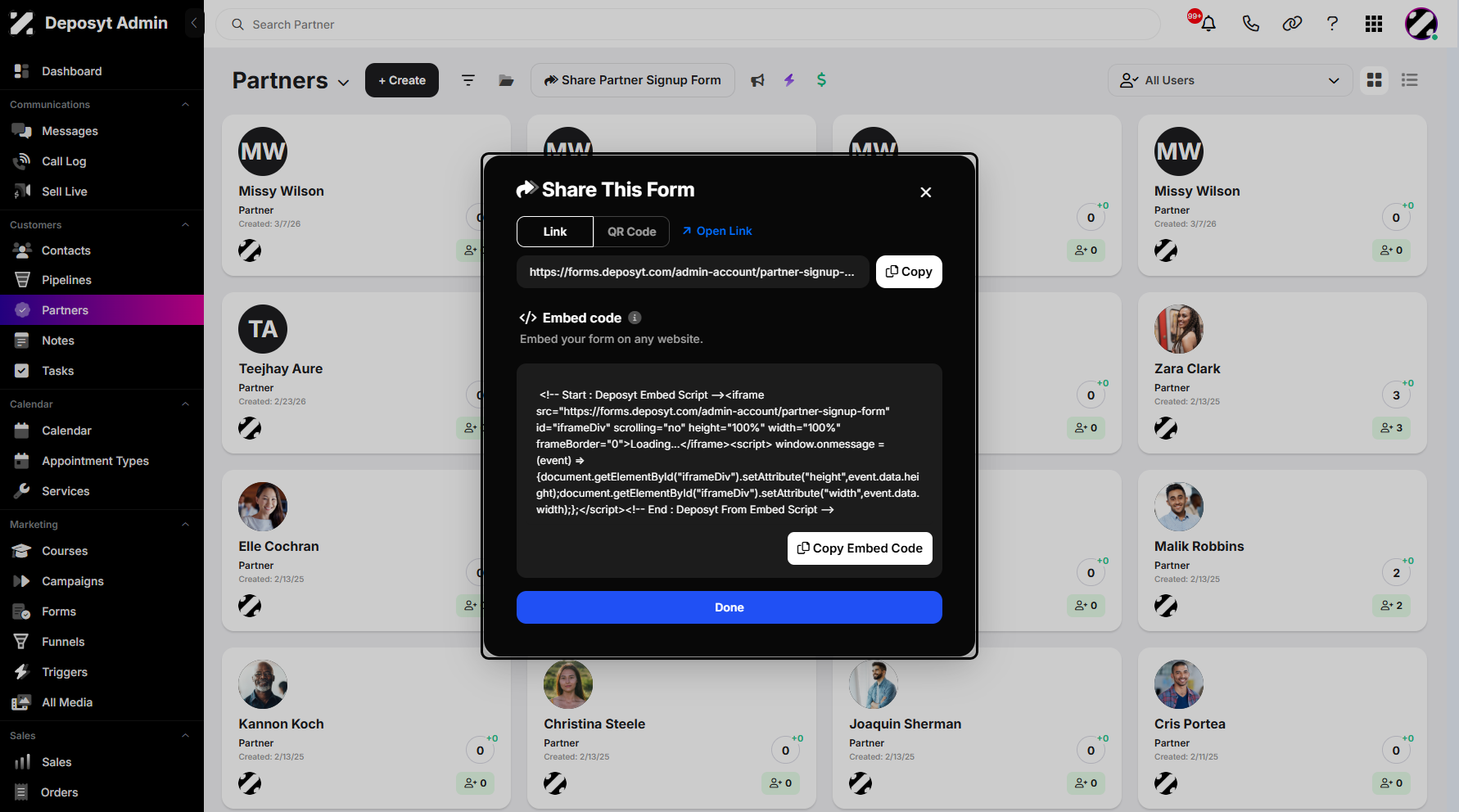Image resolution: width=1459 pixels, height=812 pixels.
Task: Collapse the sidebar with the chevron
Action: tap(193, 23)
